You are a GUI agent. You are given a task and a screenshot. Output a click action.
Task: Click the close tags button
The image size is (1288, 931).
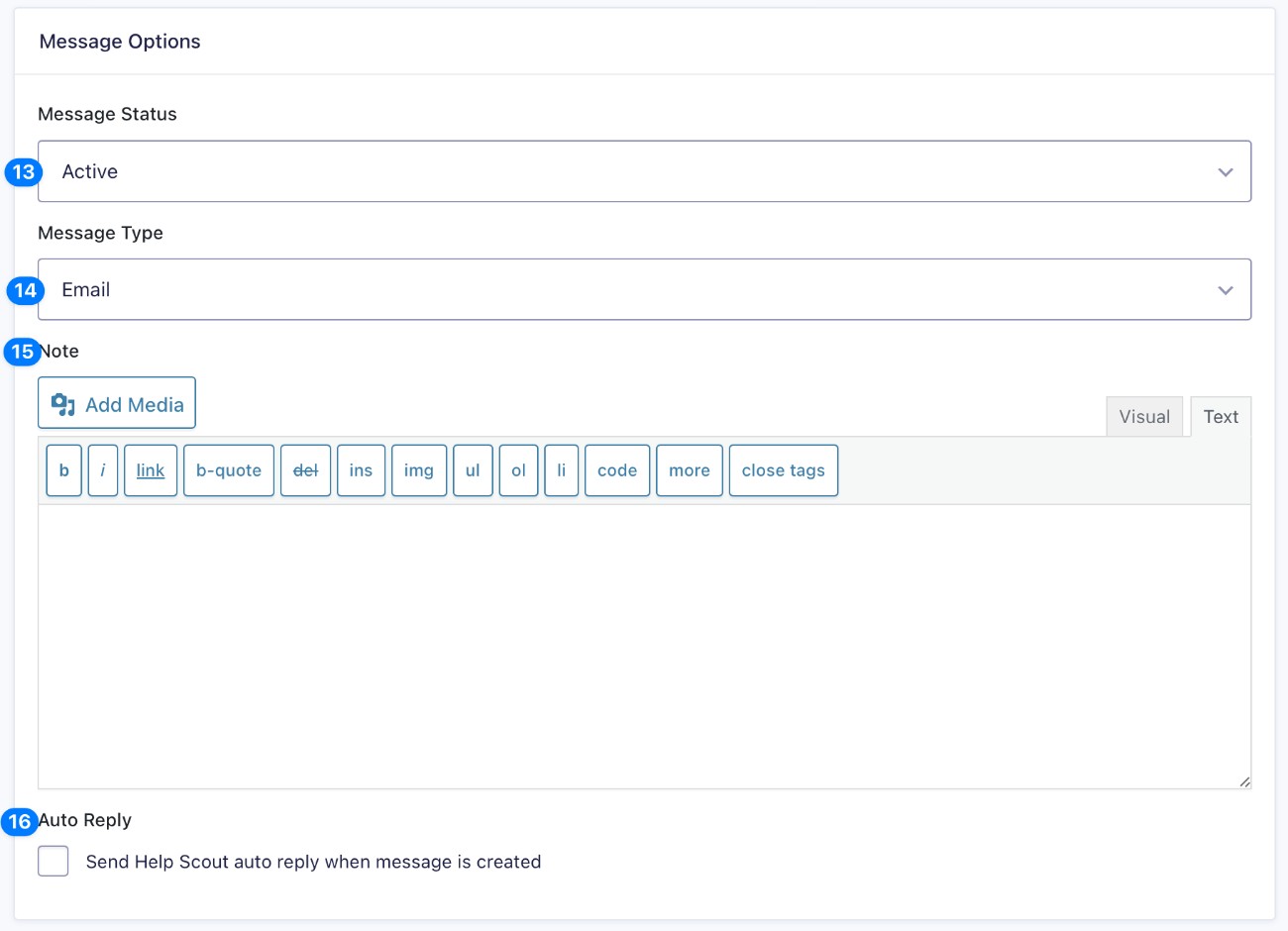click(784, 470)
